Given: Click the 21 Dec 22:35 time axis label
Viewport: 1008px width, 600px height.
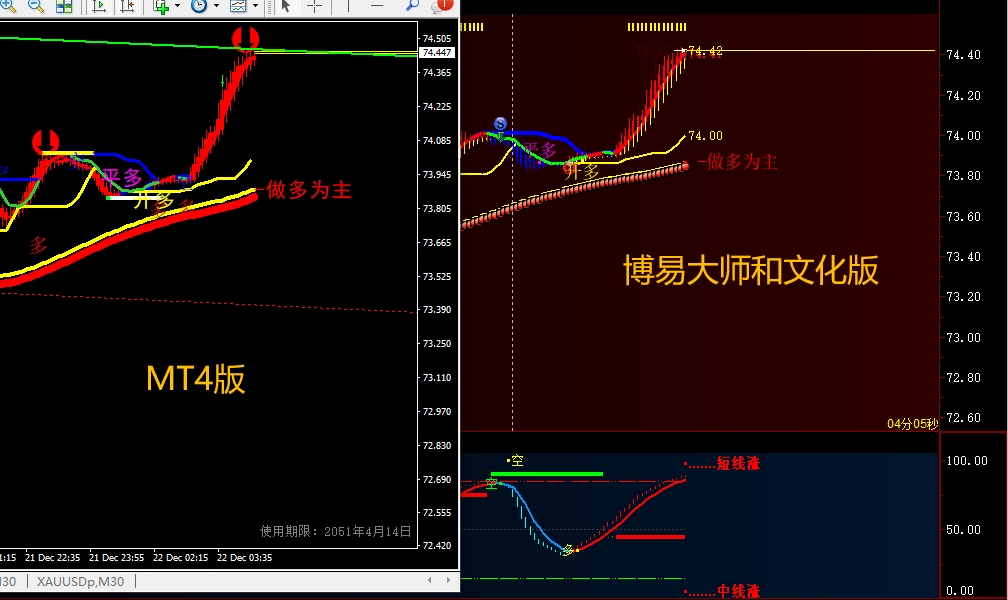Looking at the screenshot, I should [53, 558].
